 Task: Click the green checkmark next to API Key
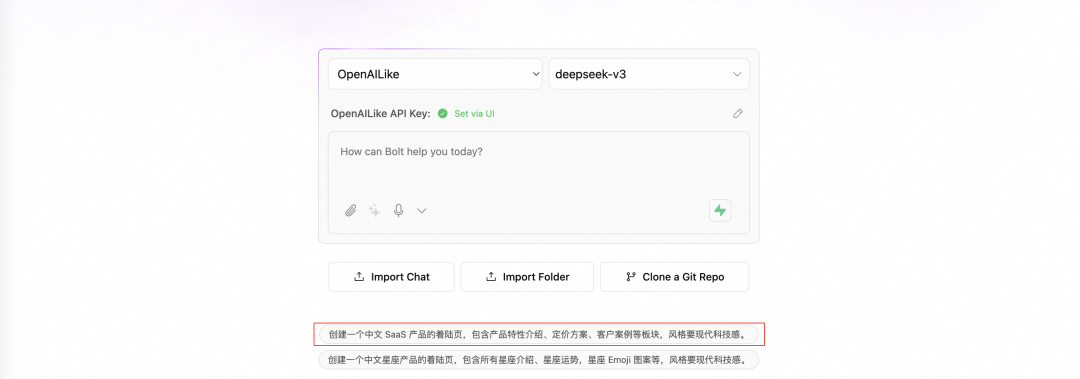point(443,114)
